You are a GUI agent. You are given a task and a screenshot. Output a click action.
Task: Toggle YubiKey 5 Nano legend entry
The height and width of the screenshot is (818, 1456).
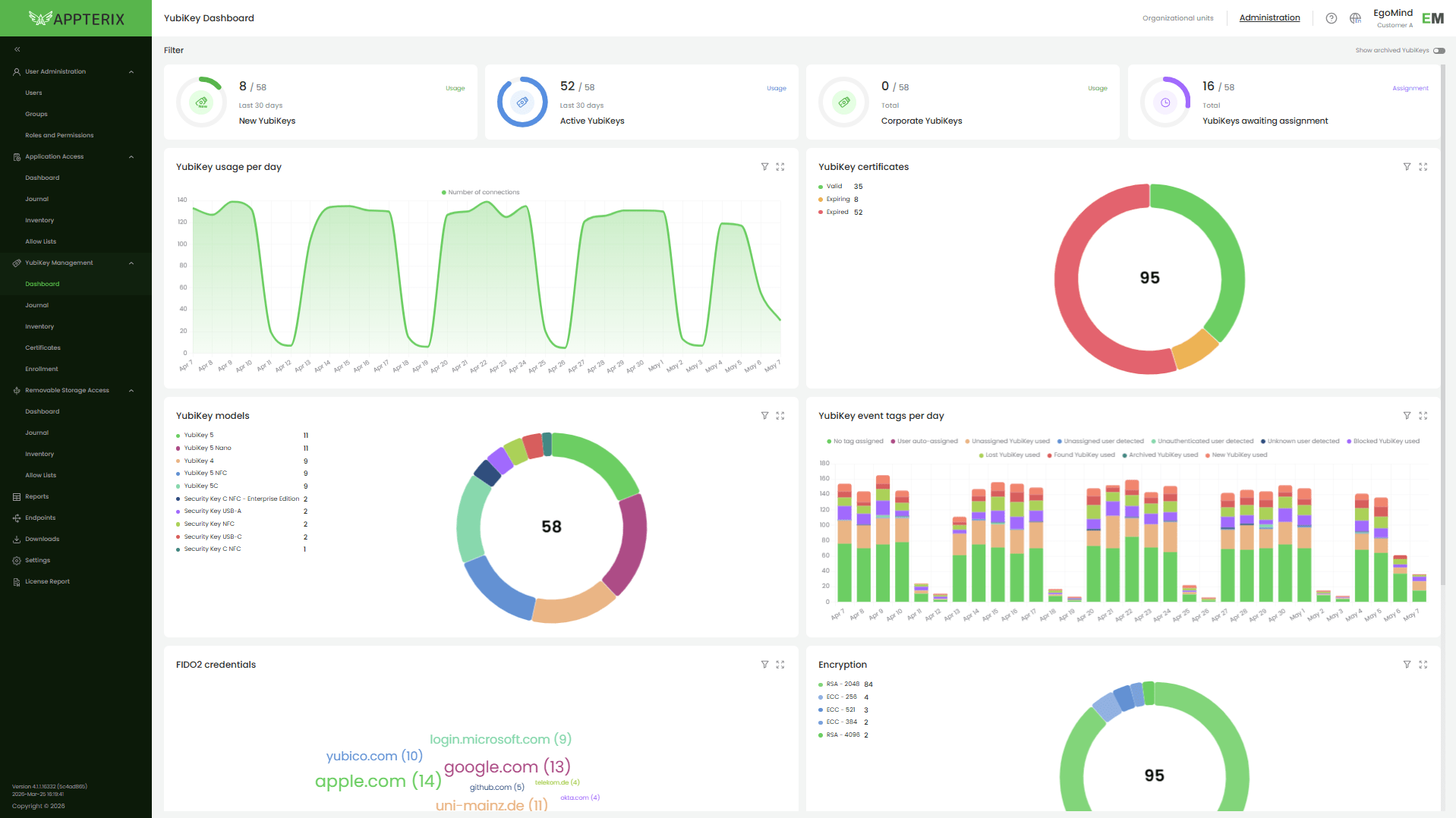click(203, 448)
